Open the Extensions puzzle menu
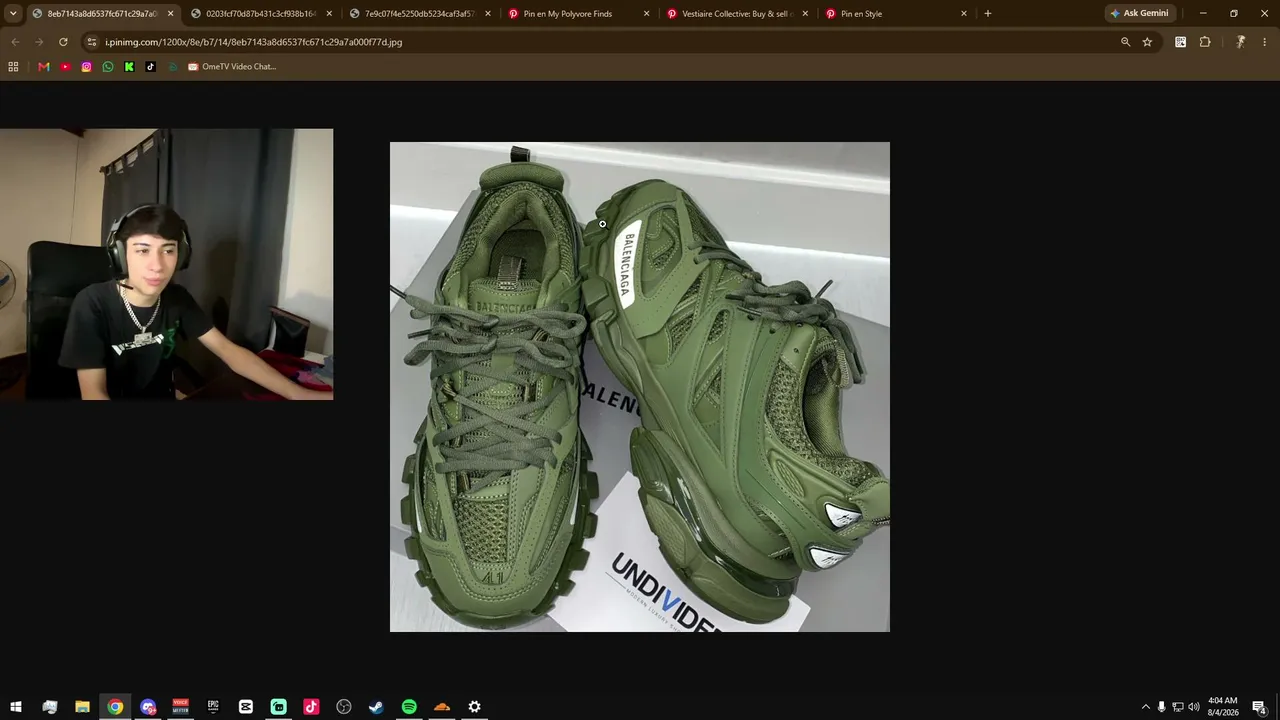This screenshot has height=720, width=1280. (1205, 42)
